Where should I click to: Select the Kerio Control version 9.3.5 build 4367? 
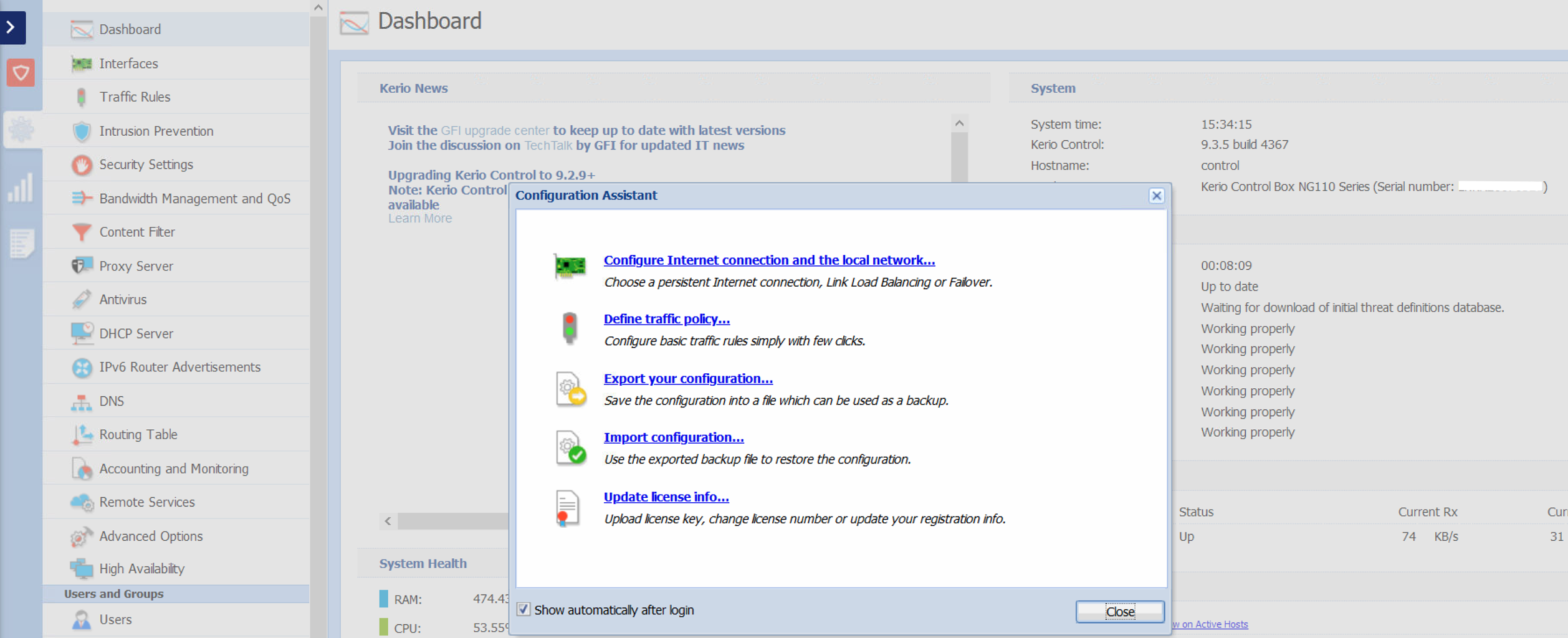click(1245, 145)
